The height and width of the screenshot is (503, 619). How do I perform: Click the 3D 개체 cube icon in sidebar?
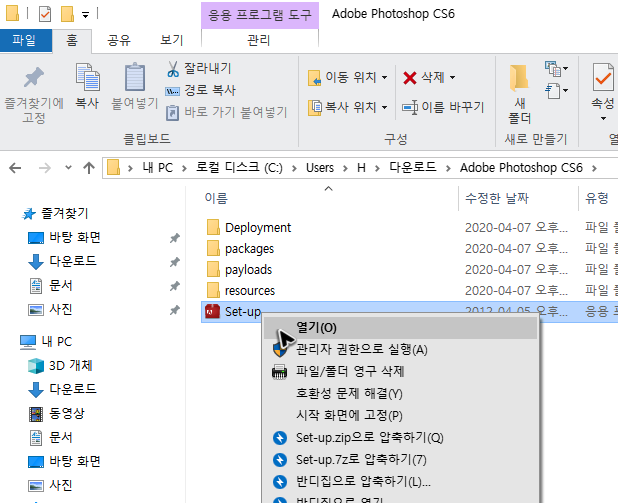[x=36, y=366]
